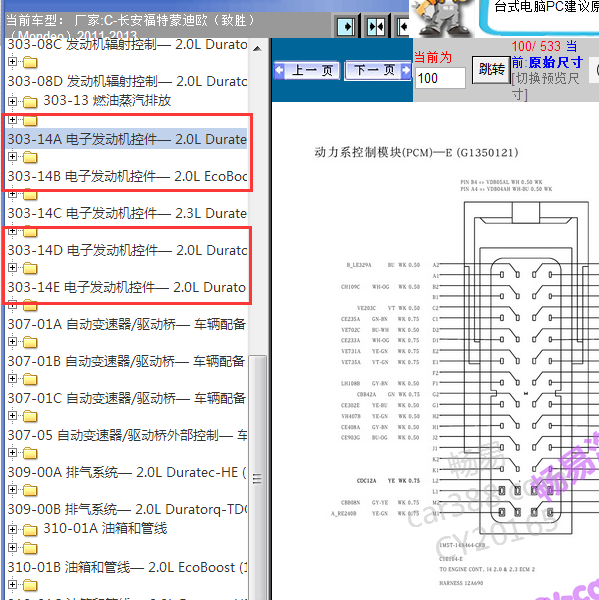The image size is (599, 600).
Task: Expand the 303-13 燃油蒸汽排放 node
Action: point(12,101)
